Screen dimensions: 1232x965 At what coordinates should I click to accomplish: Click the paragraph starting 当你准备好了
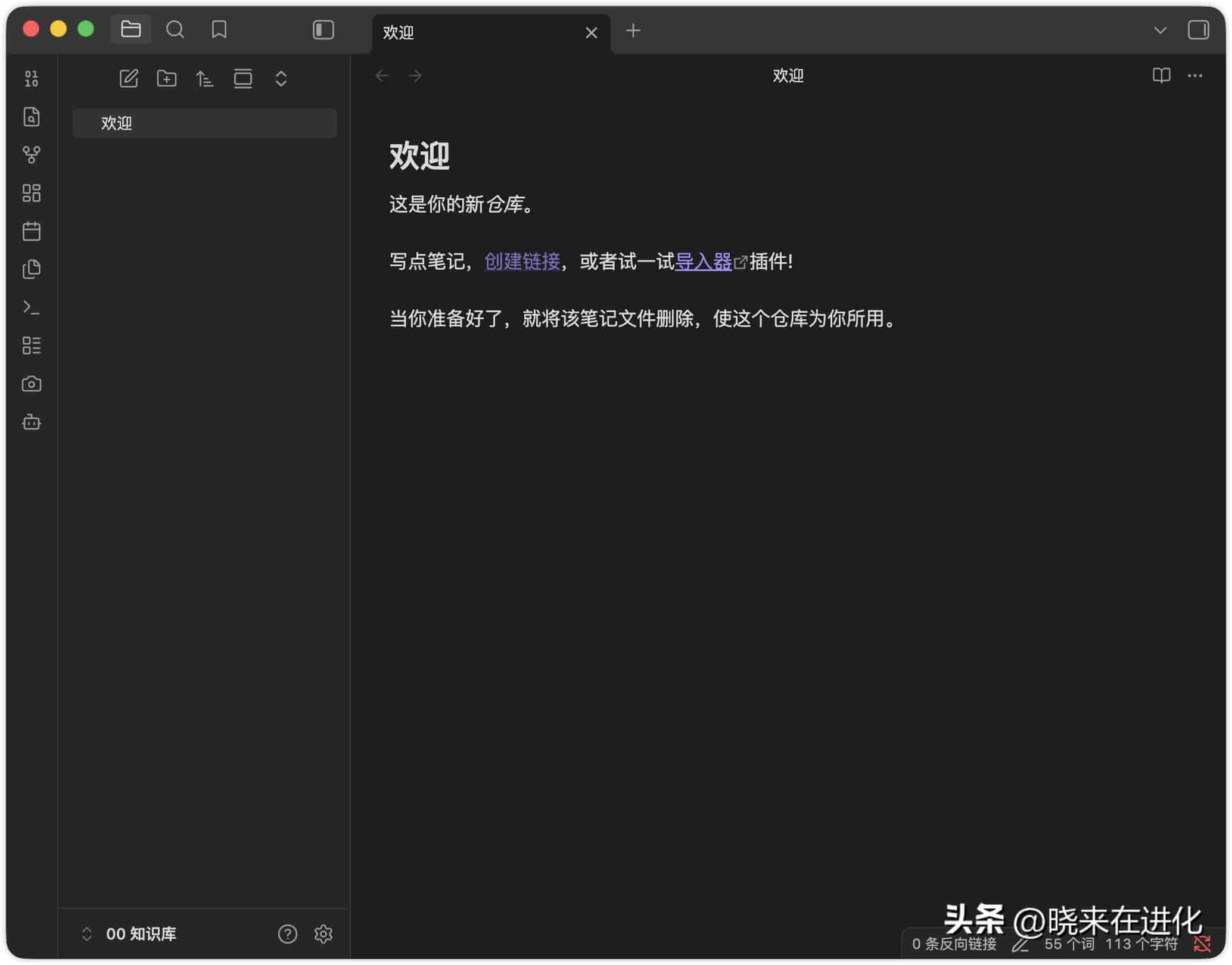pos(643,319)
